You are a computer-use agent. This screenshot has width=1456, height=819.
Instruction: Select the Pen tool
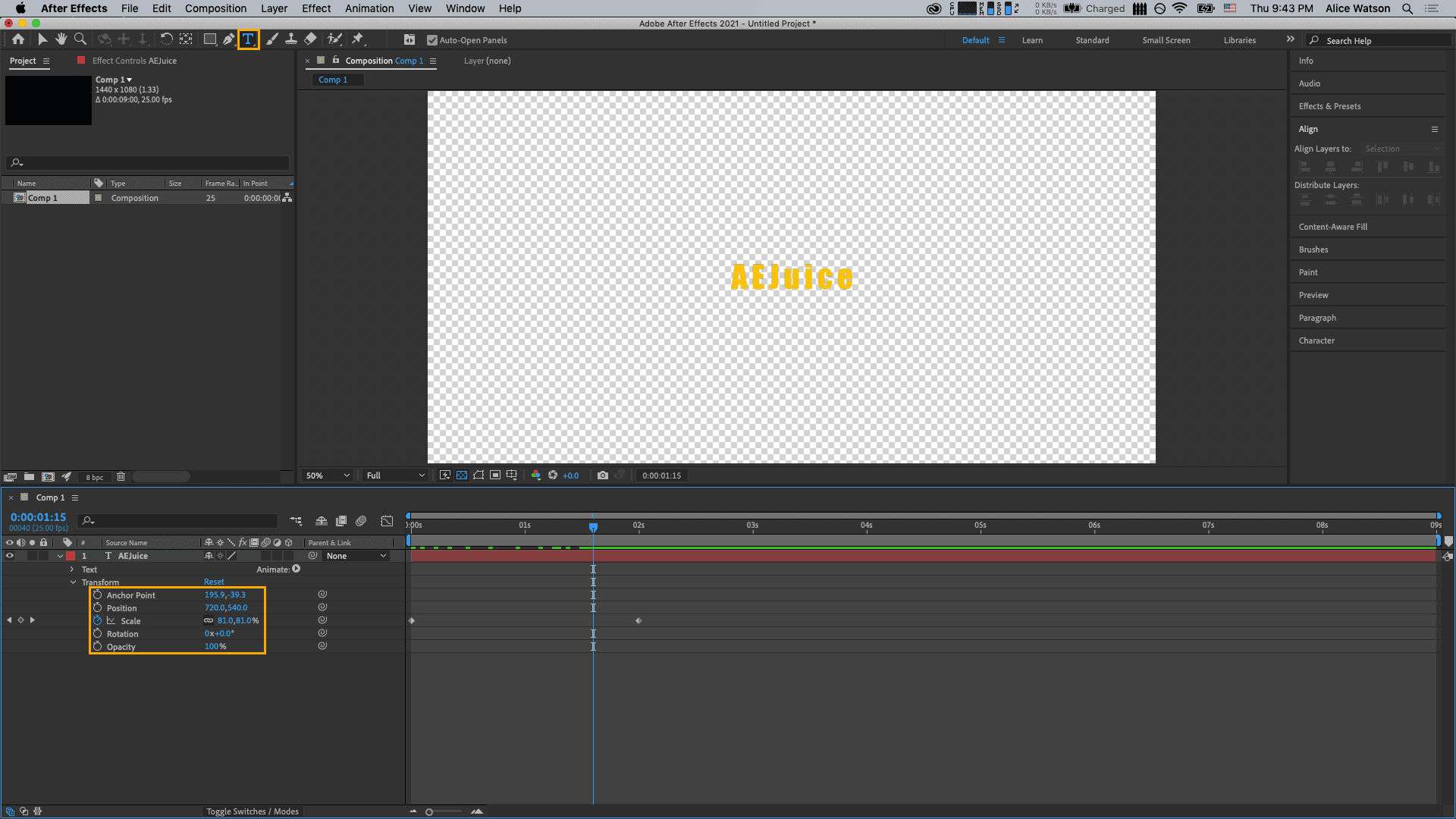tap(228, 39)
